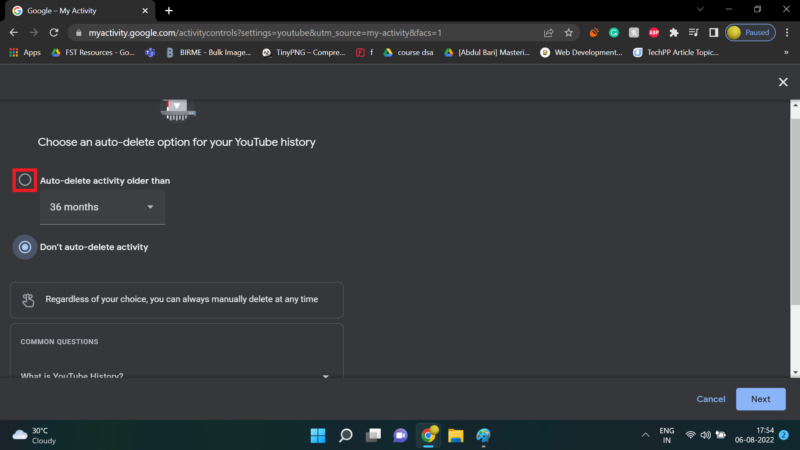Screen dimensions: 800x450
Task: Close the Google My Activity tab
Action: pos(145,11)
